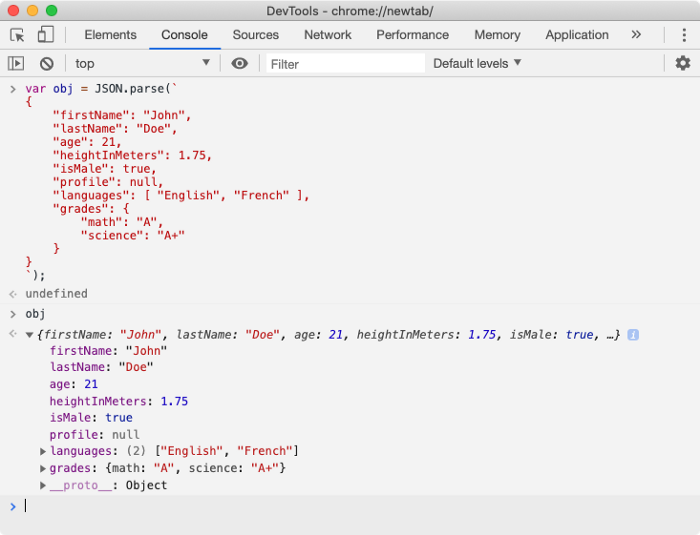The image size is (700, 535).
Task: Click the info icon beside the object preview
Action: 633,335
